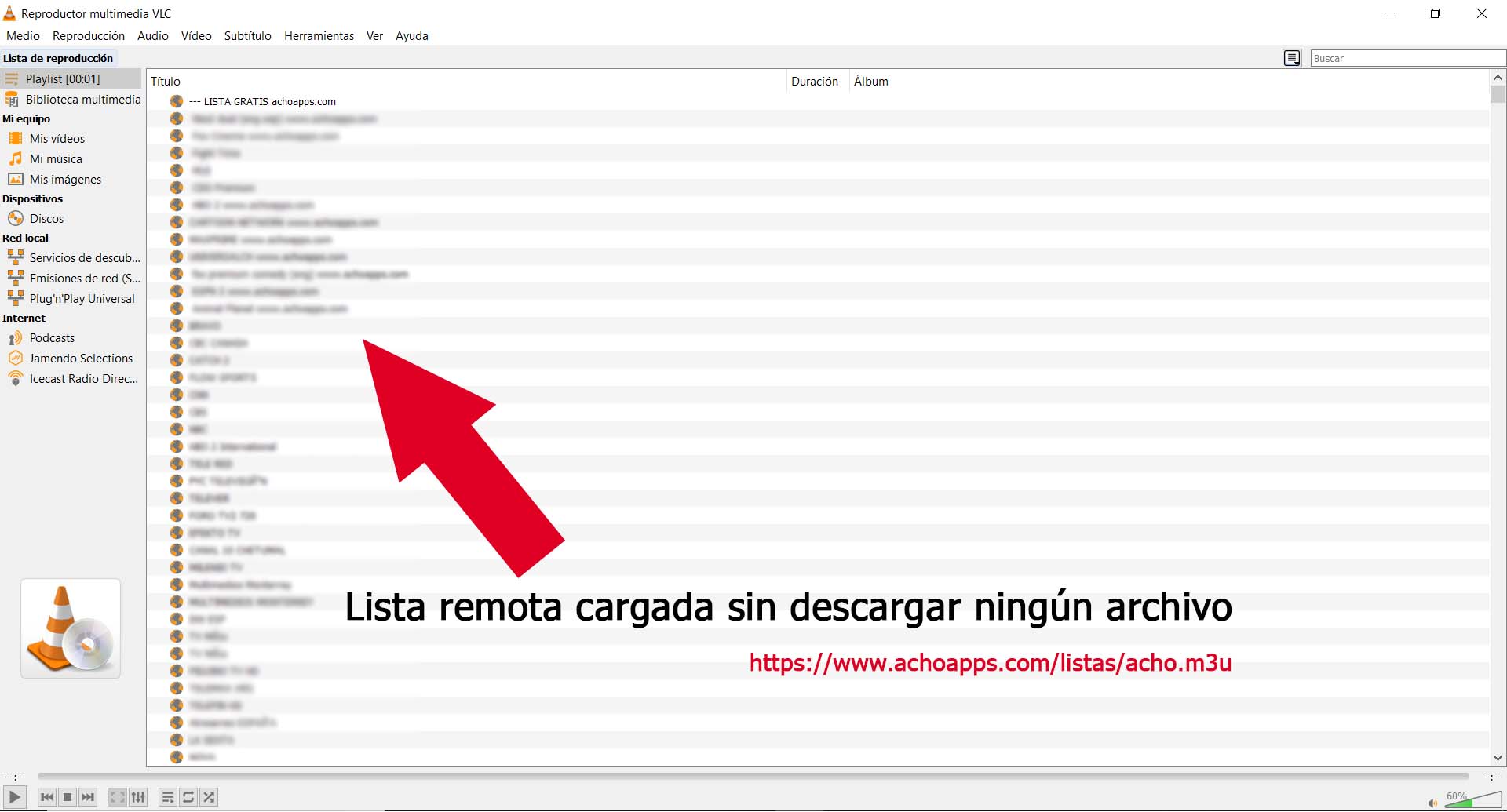Select Discos under Dispositivos
This screenshot has width=1507, height=812.
71,218
